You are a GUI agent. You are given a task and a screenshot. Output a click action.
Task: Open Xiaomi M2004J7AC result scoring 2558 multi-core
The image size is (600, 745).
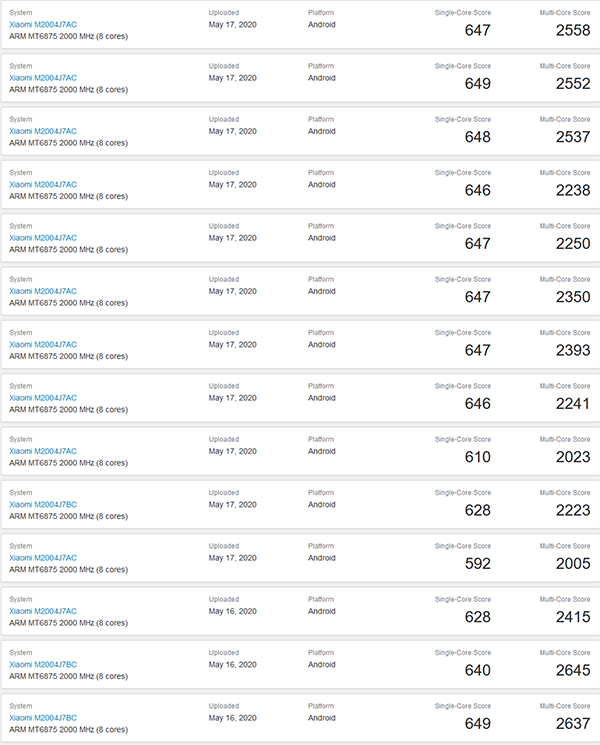click(43, 25)
